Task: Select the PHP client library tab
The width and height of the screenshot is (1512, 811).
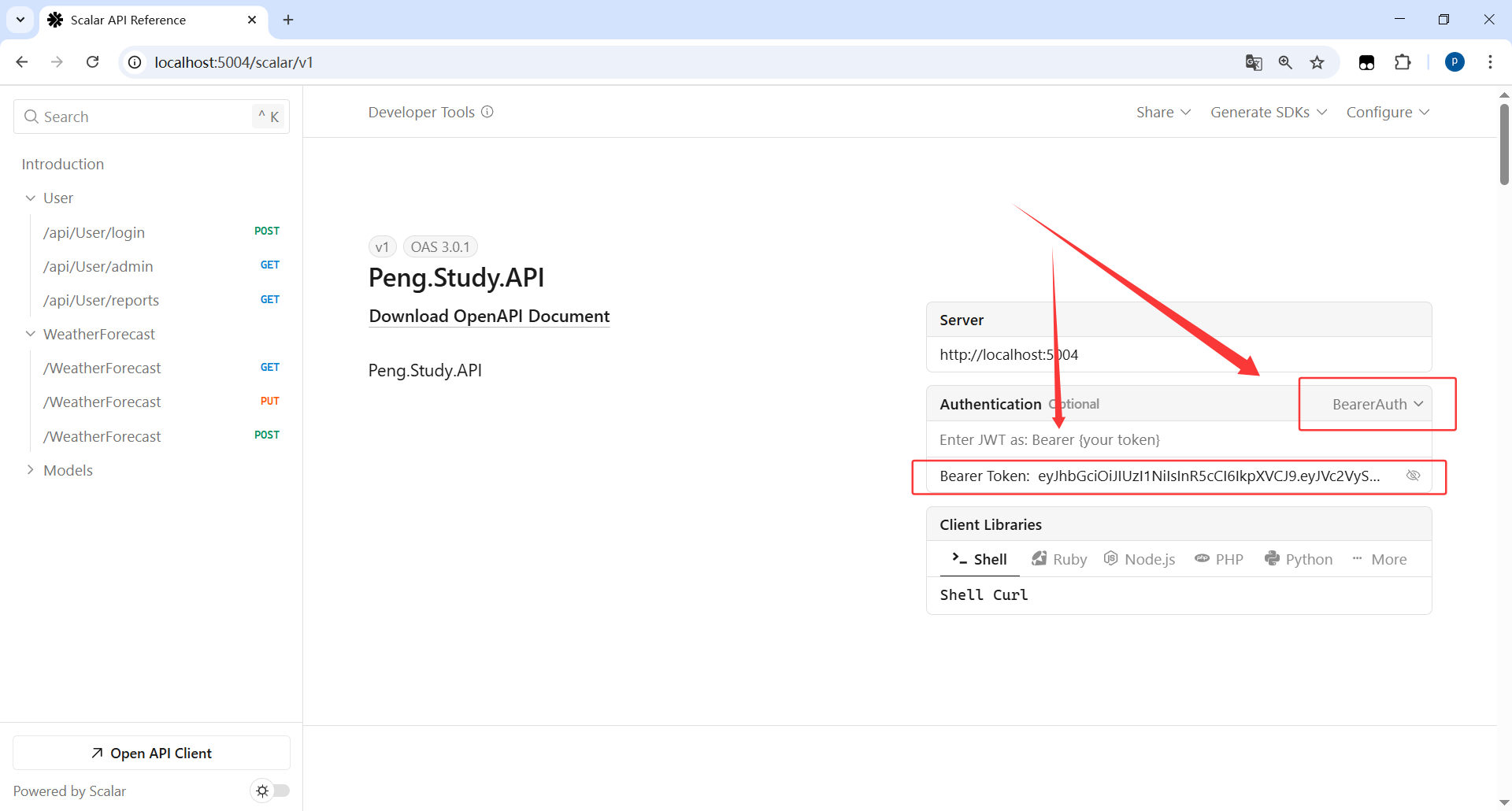Action: coord(1219,559)
